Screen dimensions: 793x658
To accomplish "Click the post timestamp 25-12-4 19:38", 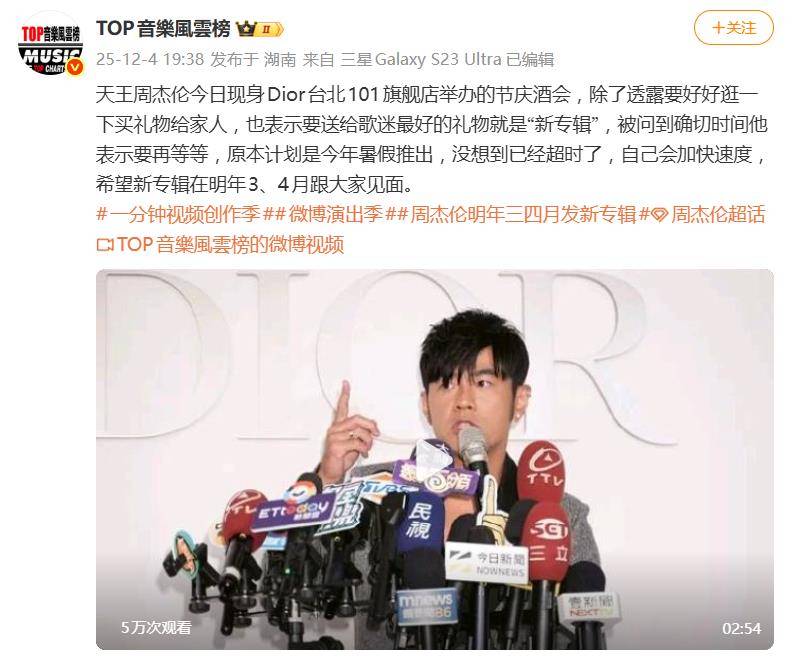I will point(150,60).
